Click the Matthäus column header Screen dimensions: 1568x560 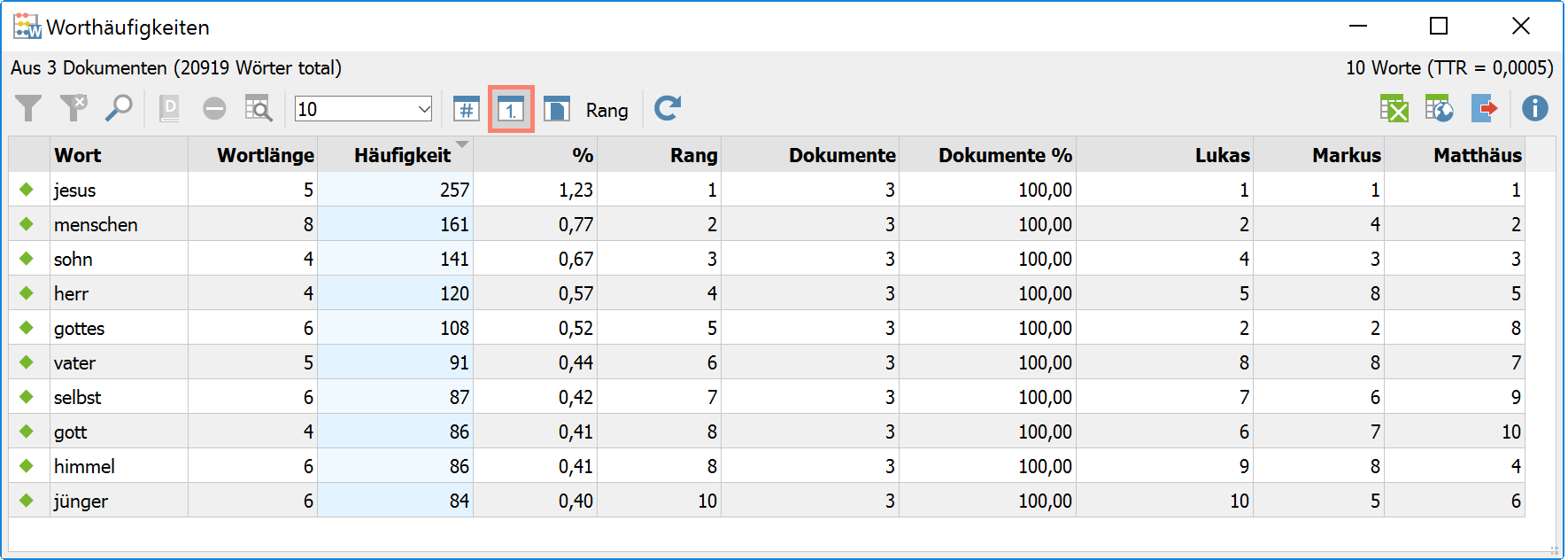point(1477,155)
